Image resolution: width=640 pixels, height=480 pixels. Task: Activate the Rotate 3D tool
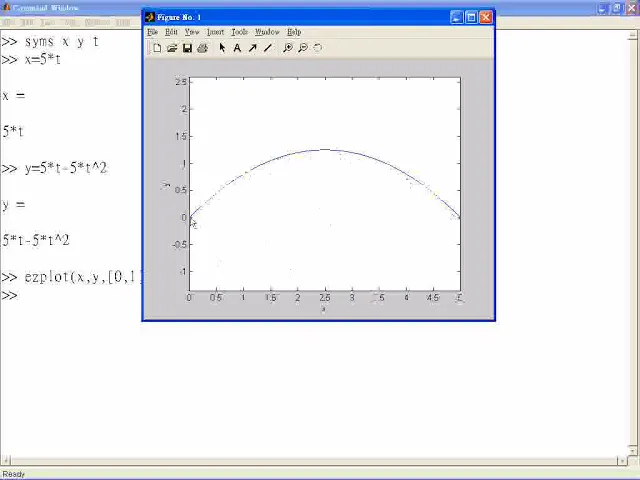(318, 48)
